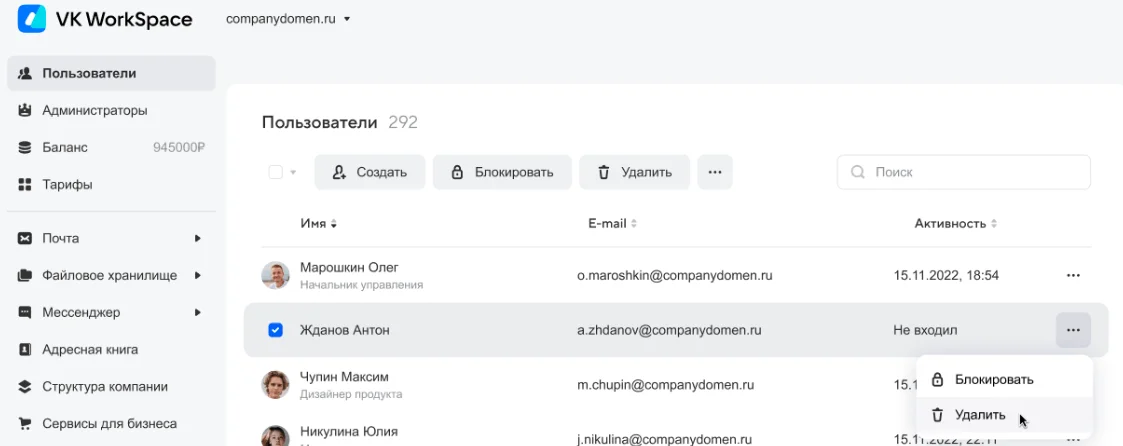Click the Администраторы crown icon
This screenshot has height=446, width=1123.
[25, 110]
